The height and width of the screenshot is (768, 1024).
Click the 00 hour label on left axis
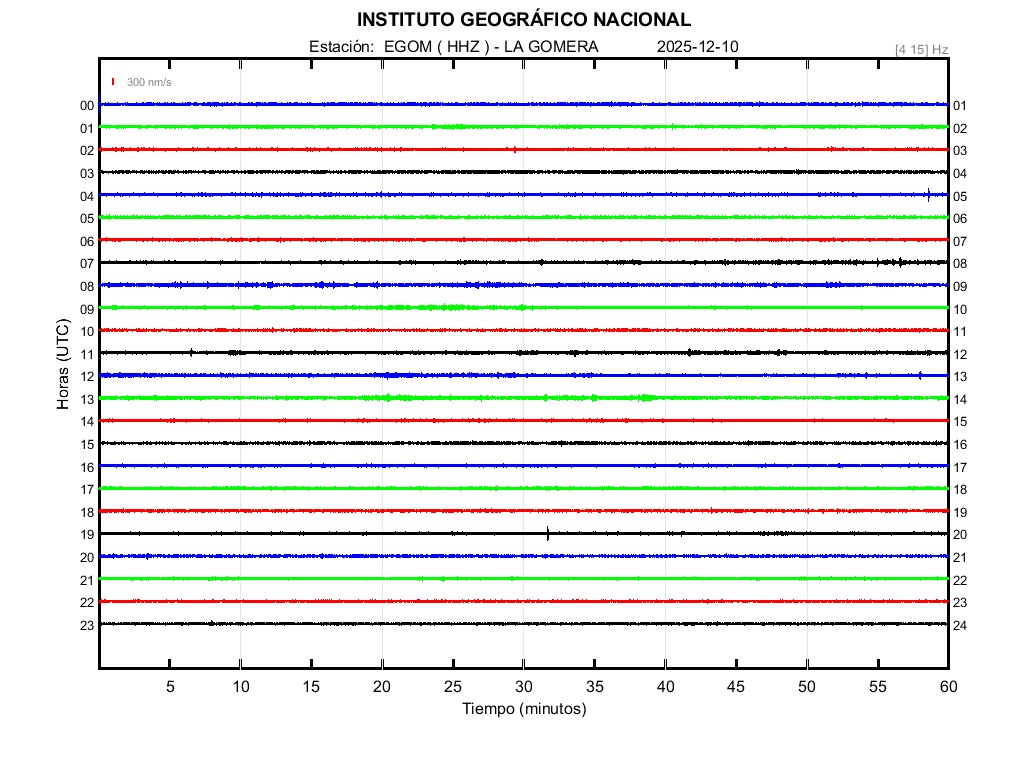(x=87, y=105)
